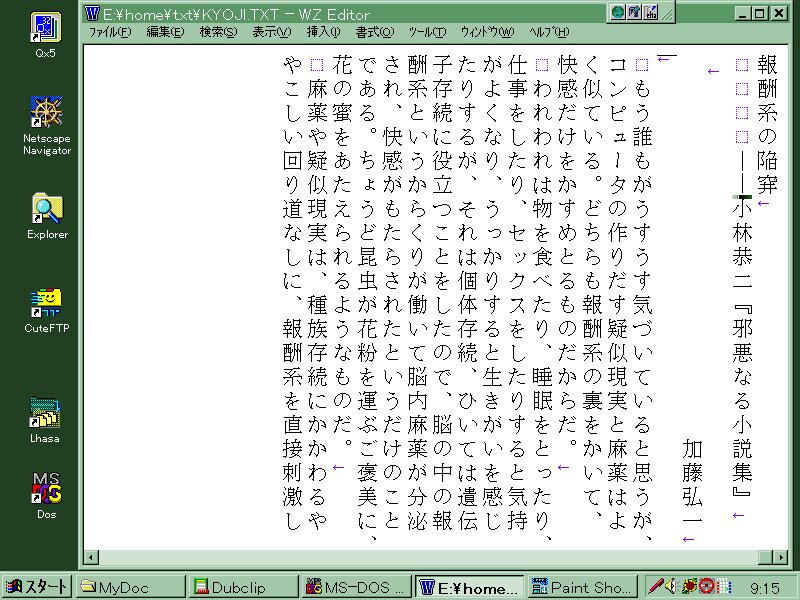Switch to the E:¥home taskbar button
Screen dimensions: 800x600
tap(469, 586)
